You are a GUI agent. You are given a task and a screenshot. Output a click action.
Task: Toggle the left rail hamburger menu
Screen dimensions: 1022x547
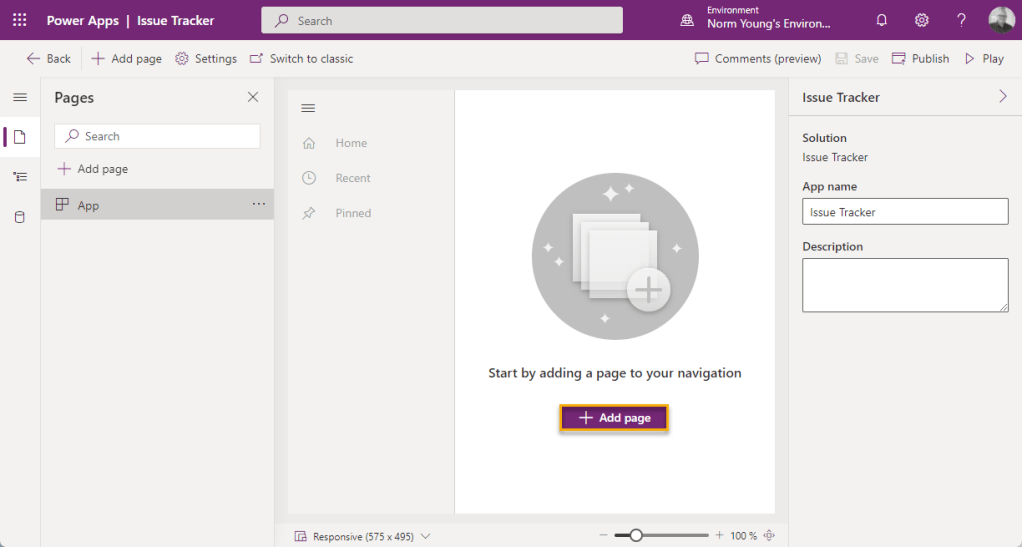click(20, 97)
